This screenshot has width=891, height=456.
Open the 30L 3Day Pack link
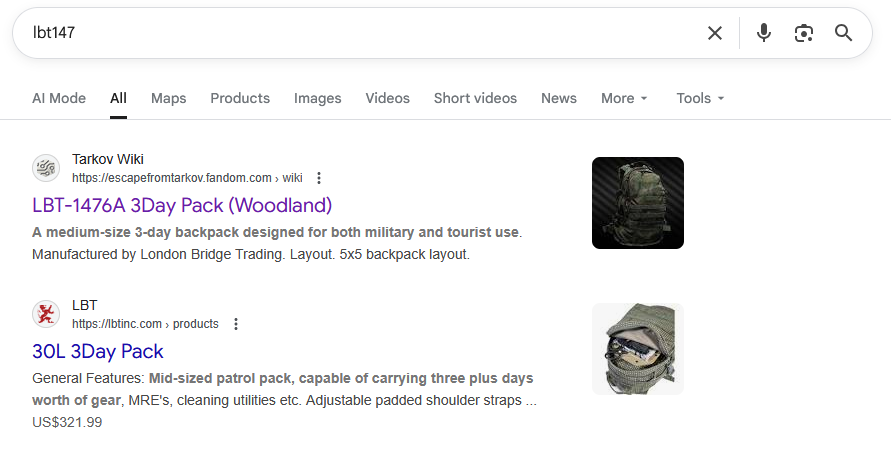(x=98, y=351)
